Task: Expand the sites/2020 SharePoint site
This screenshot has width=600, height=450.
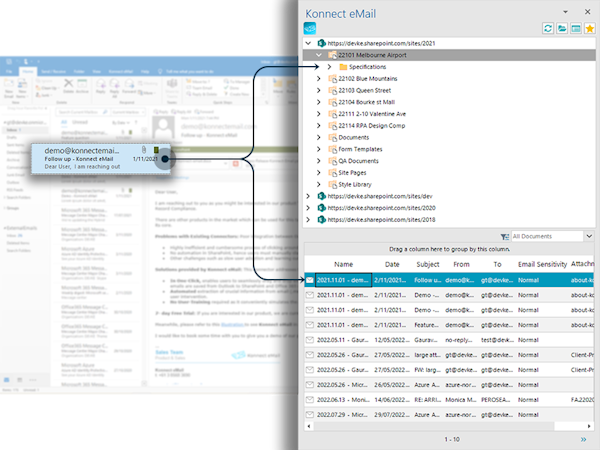Action: (x=308, y=208)
